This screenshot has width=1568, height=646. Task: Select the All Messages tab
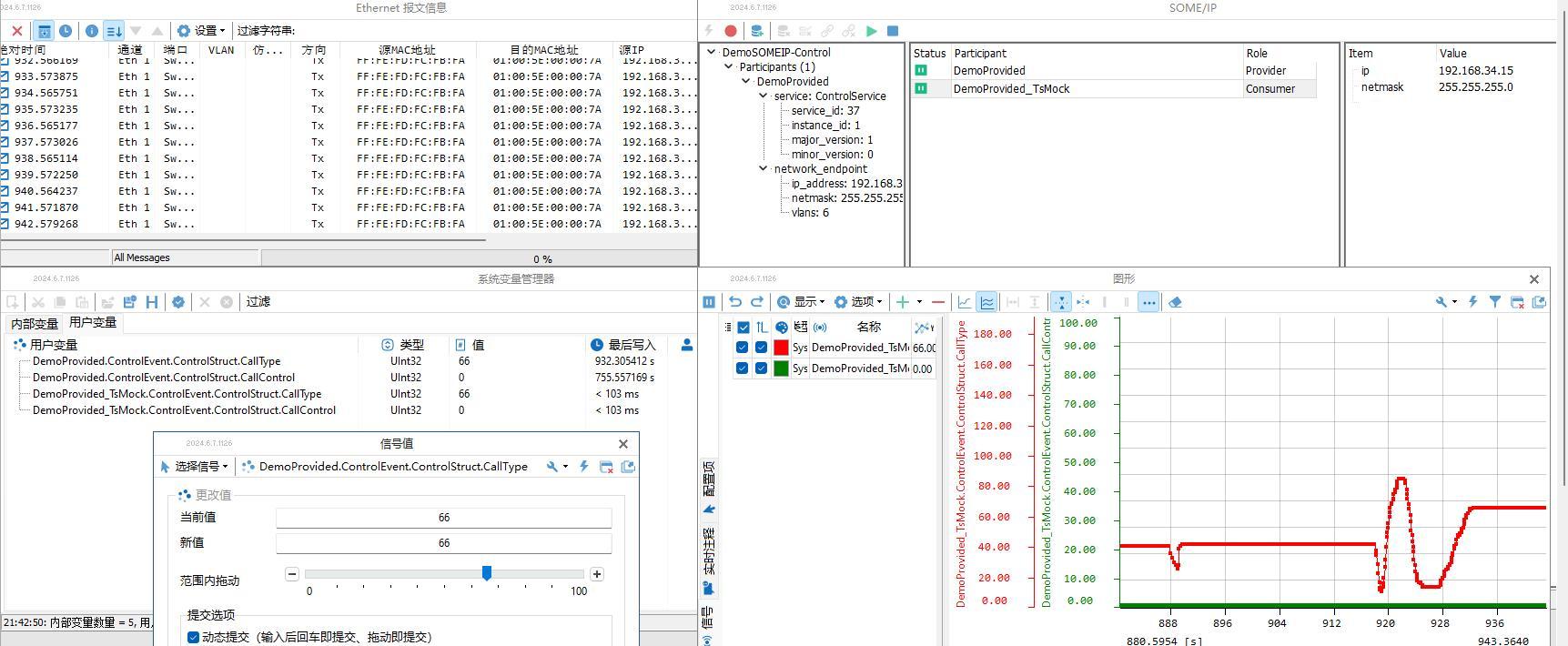[142, 257]
